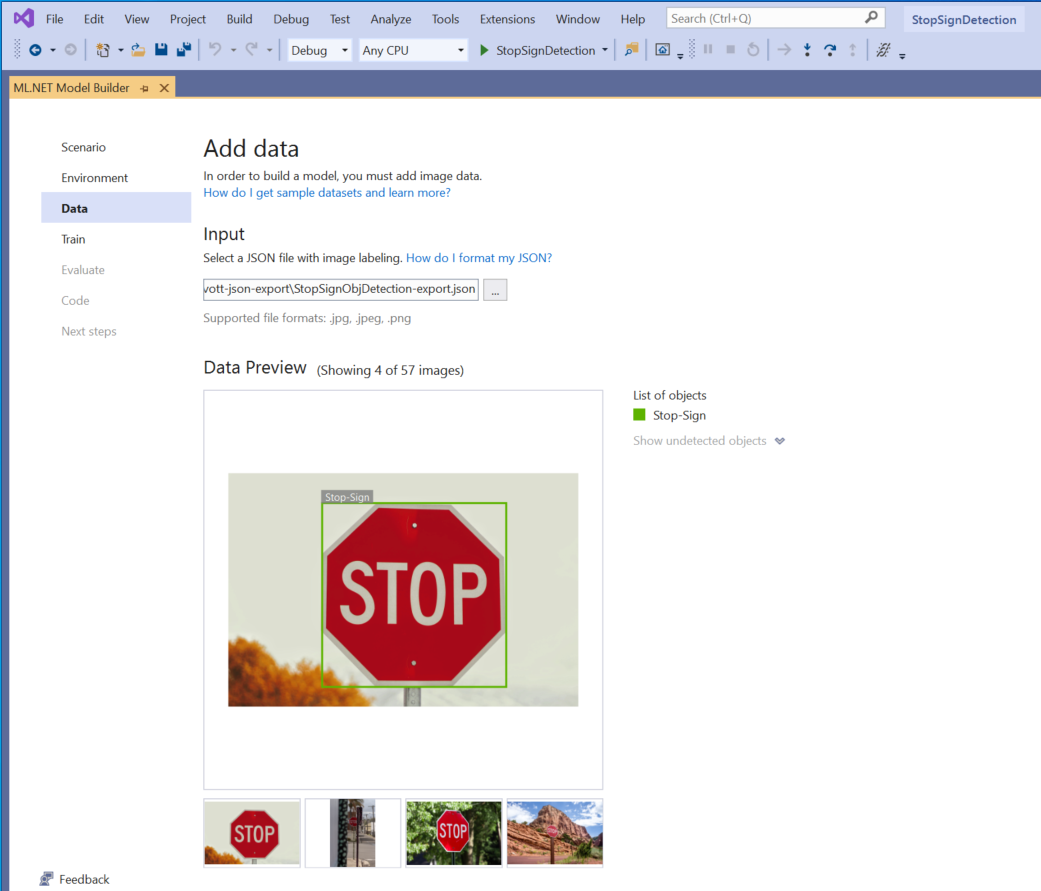Viewport: 1041px width, 891px height.
Task: Click the How do I format my JSON link
Action: (x=479, y=257)
